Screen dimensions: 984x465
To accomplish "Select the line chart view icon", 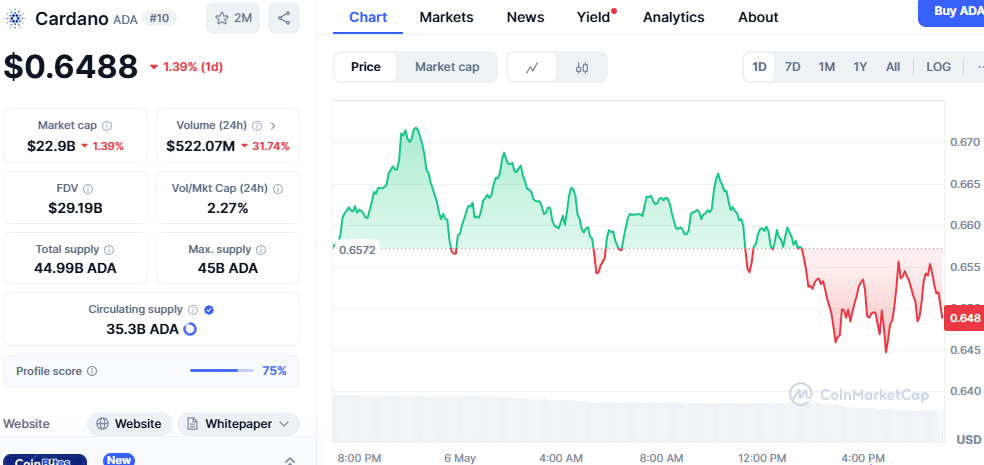I will point(533,67).
